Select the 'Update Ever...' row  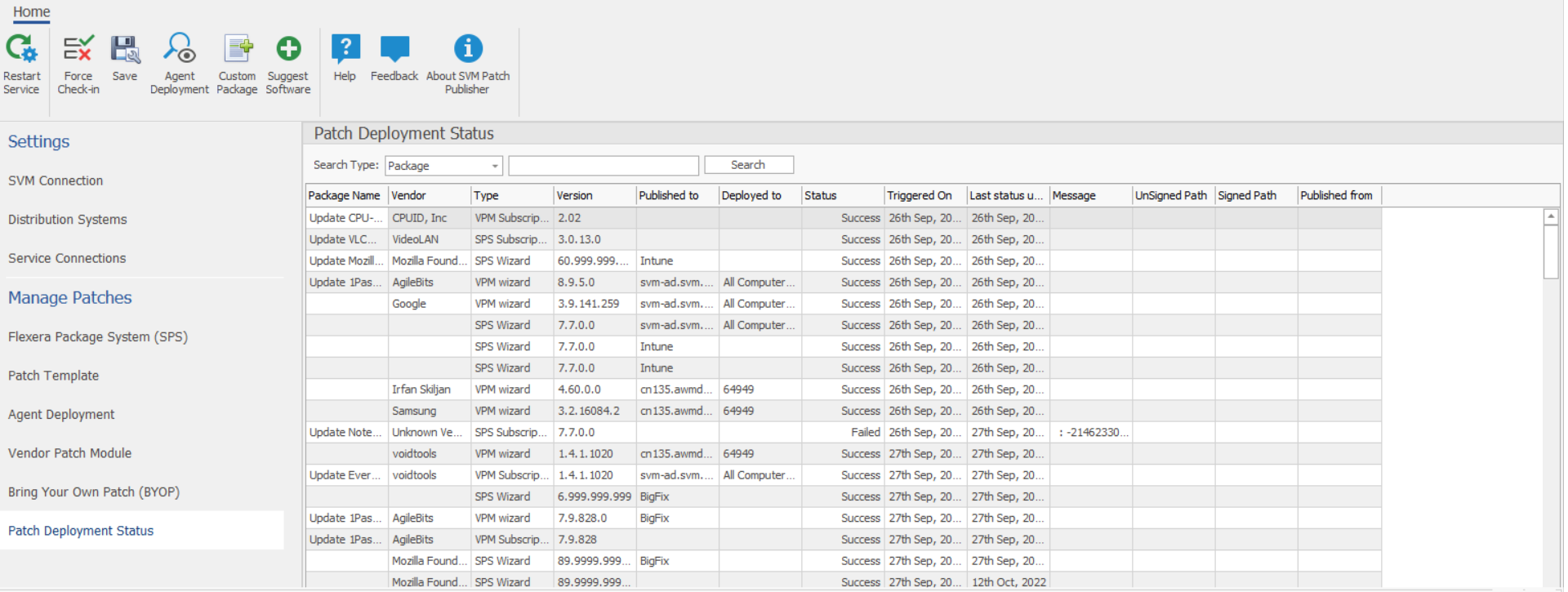(844, 475)
